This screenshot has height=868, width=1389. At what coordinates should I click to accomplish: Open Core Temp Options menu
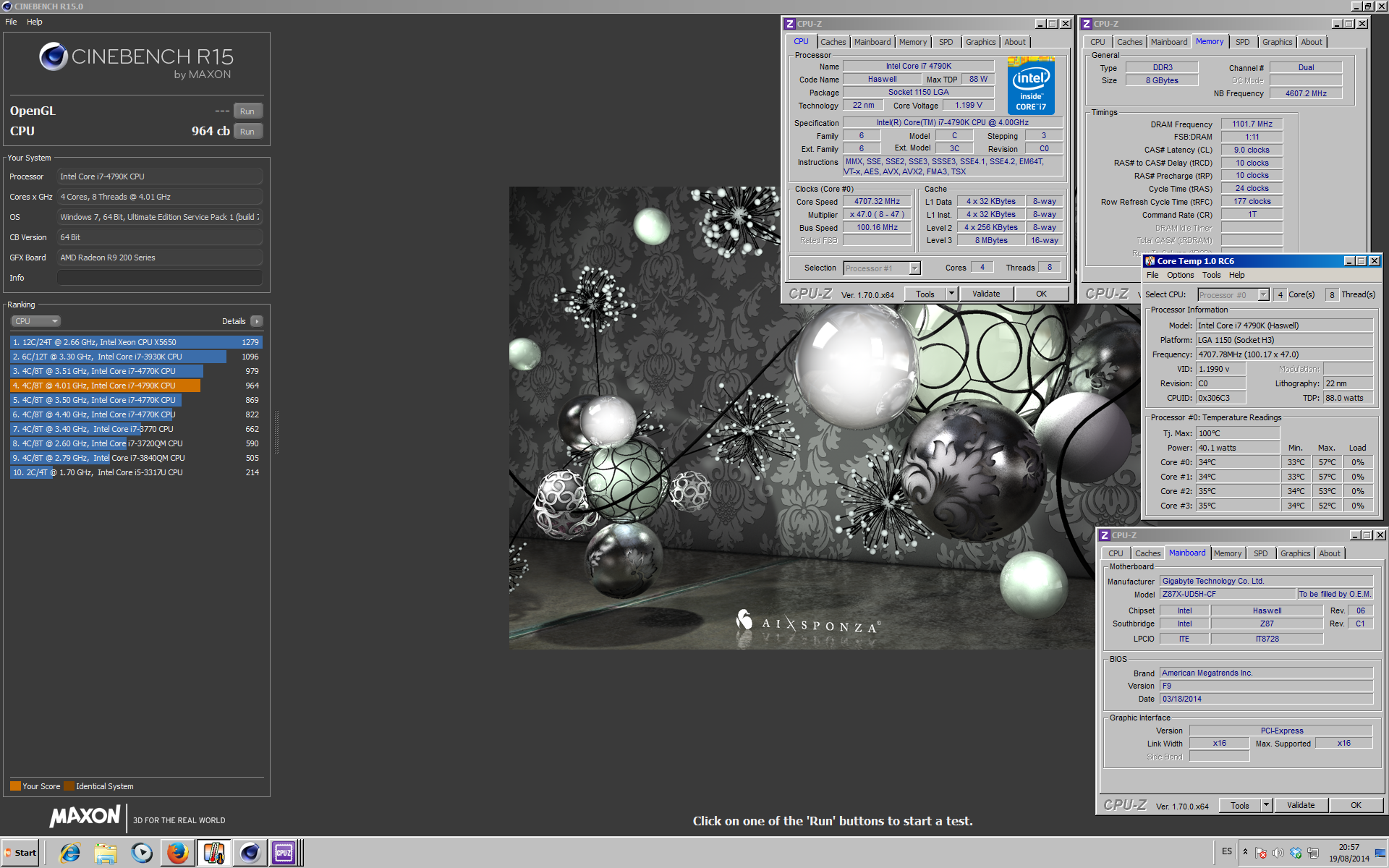1180,275
